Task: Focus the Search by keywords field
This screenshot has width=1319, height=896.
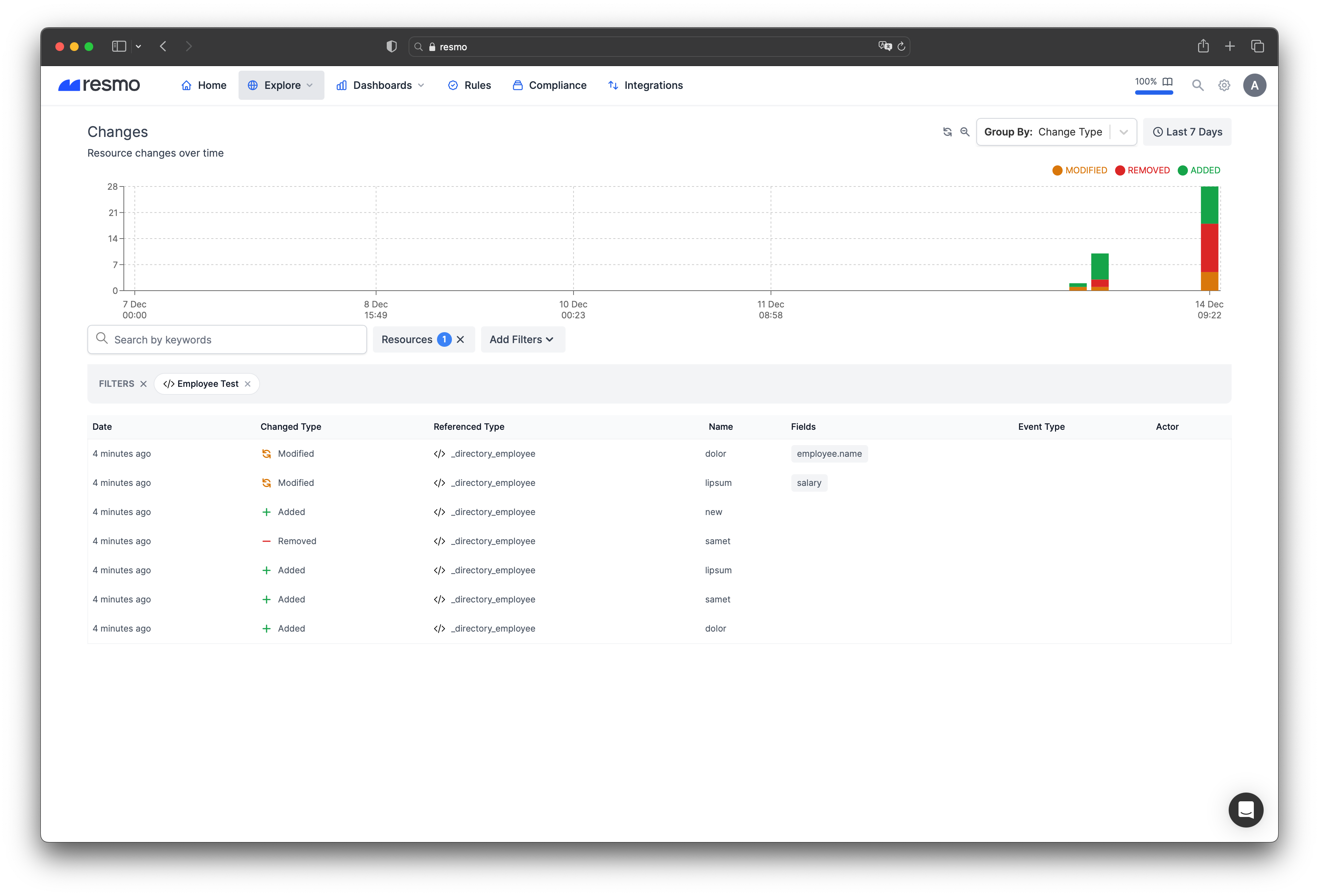Action: 227,339
